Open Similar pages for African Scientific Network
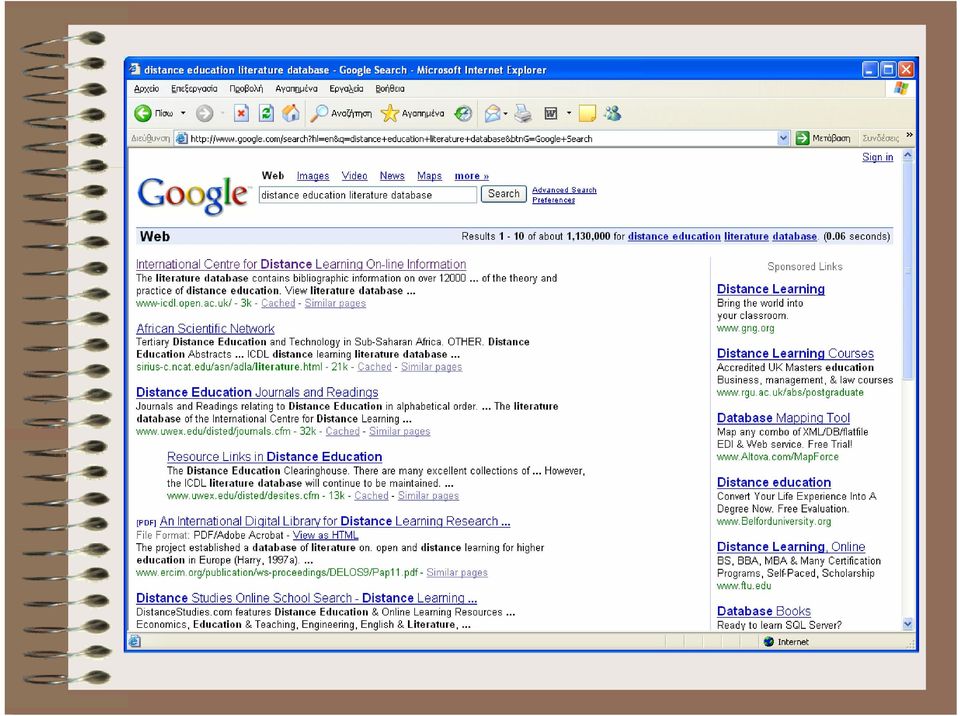 tap(431, 367)
